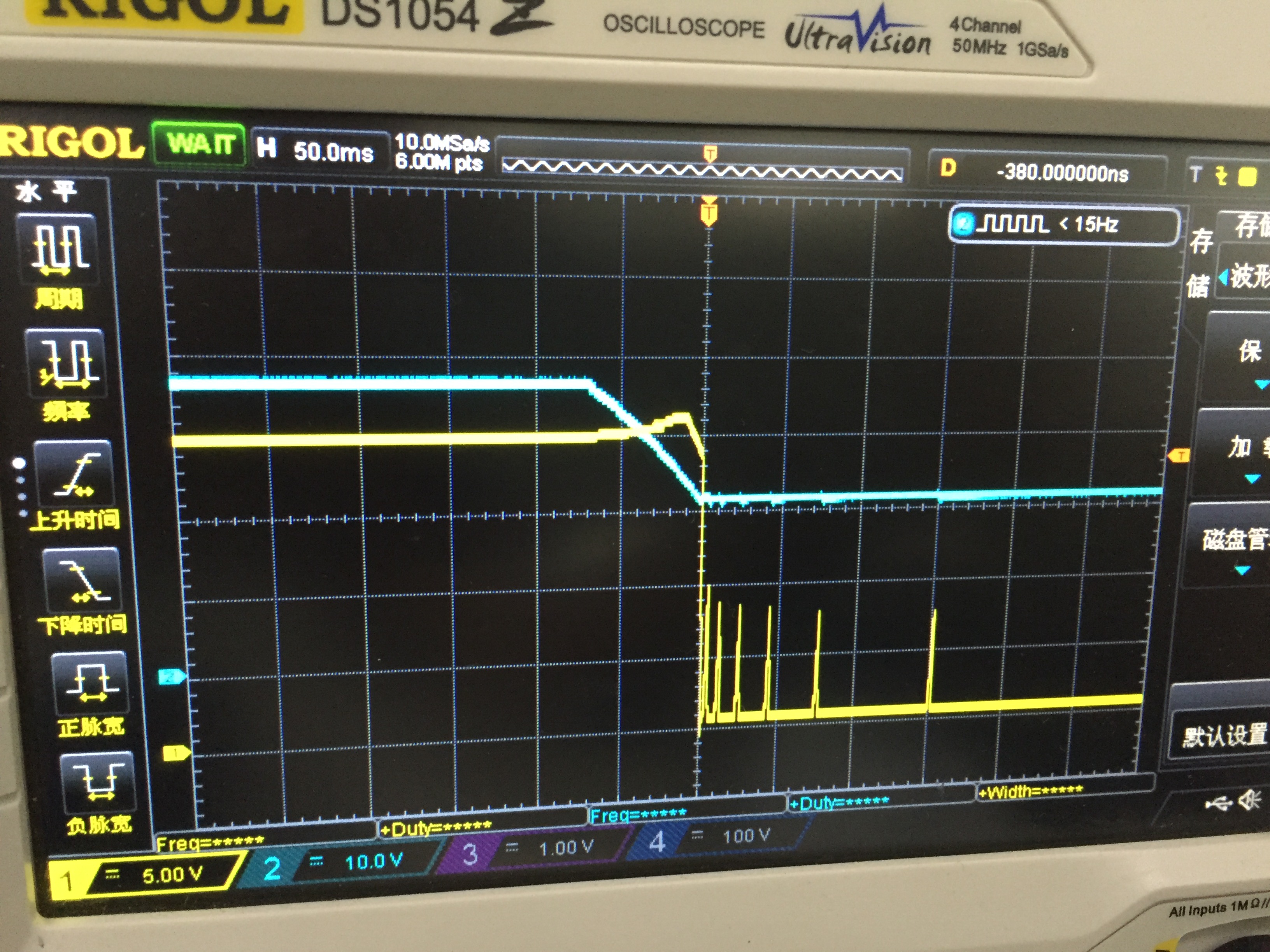Click the orange trigger position marker

point(709,213)
